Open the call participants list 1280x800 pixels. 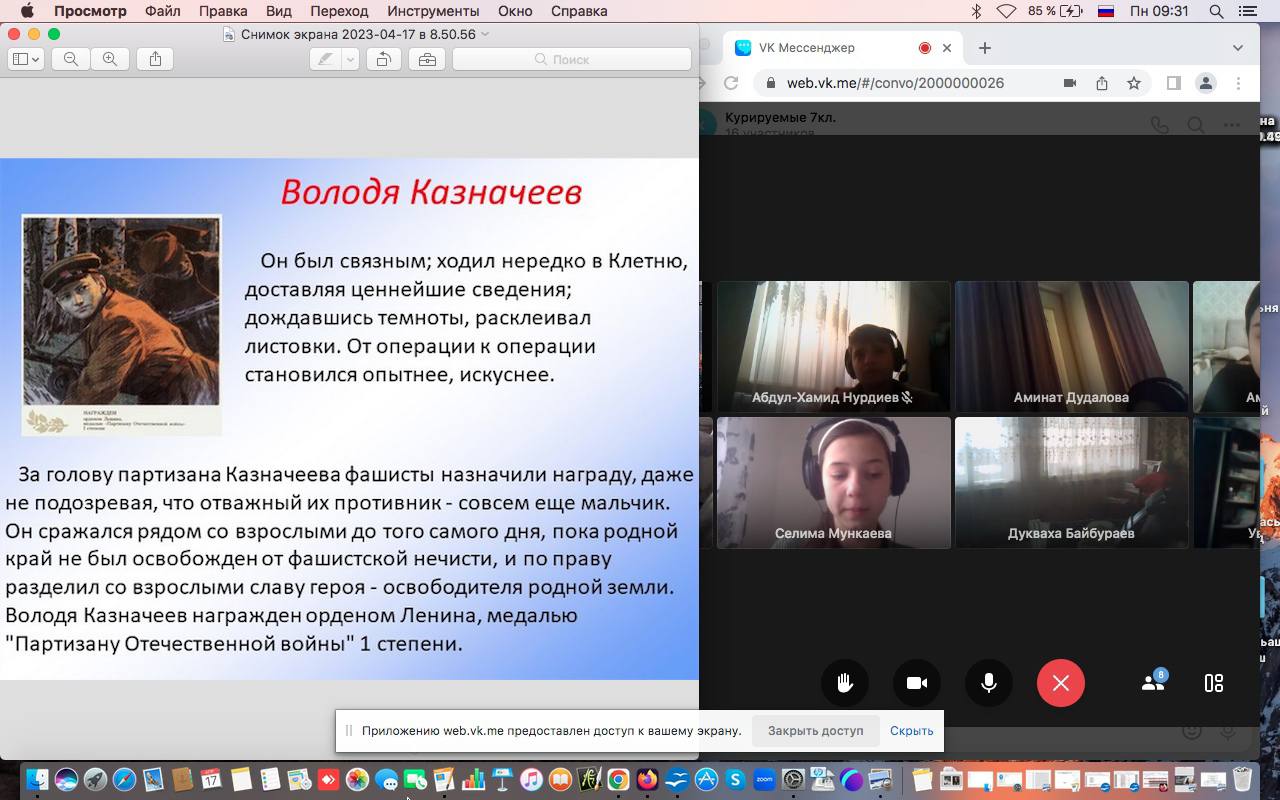coord(1153,683)
